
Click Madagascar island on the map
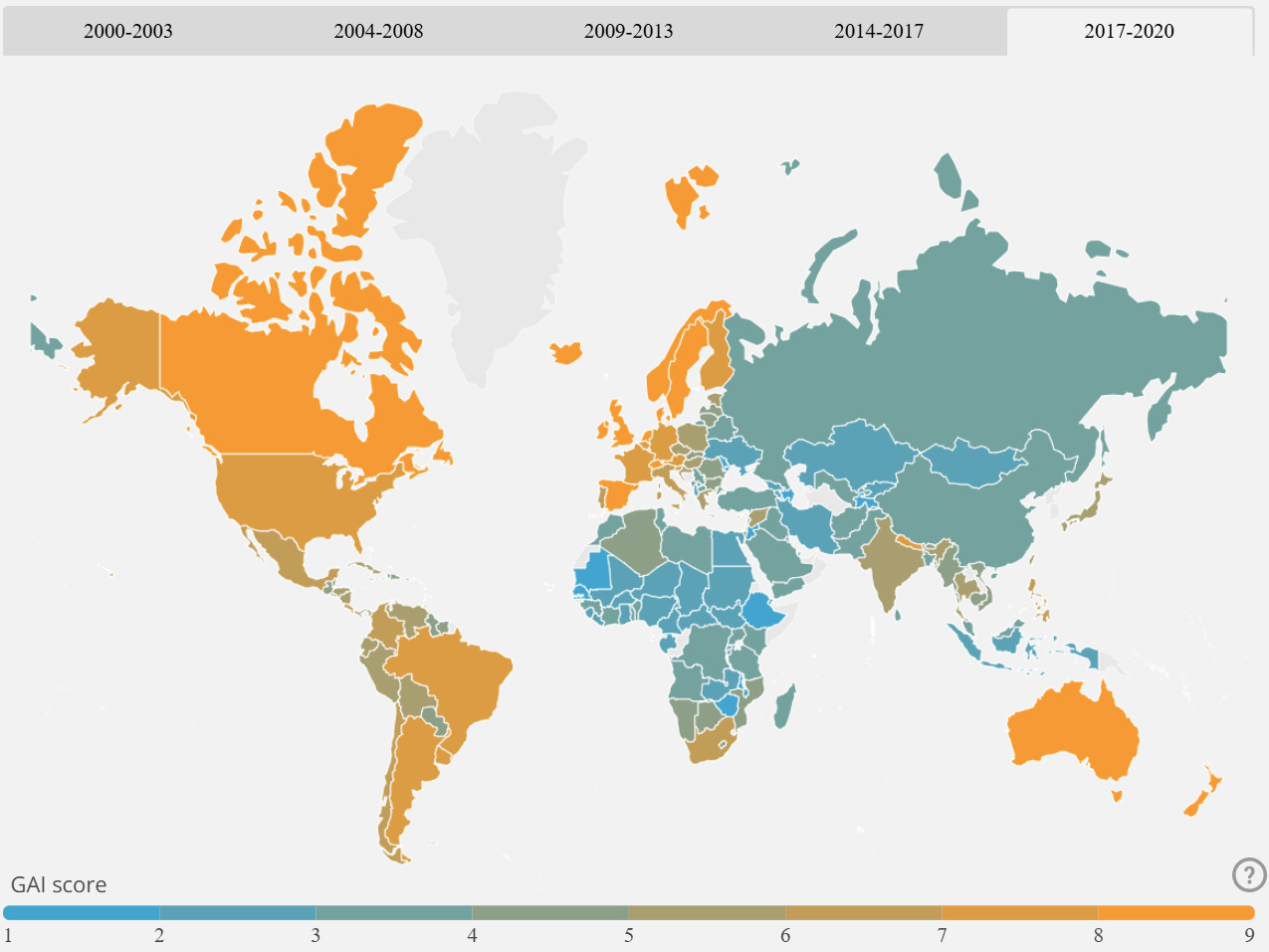784,705
